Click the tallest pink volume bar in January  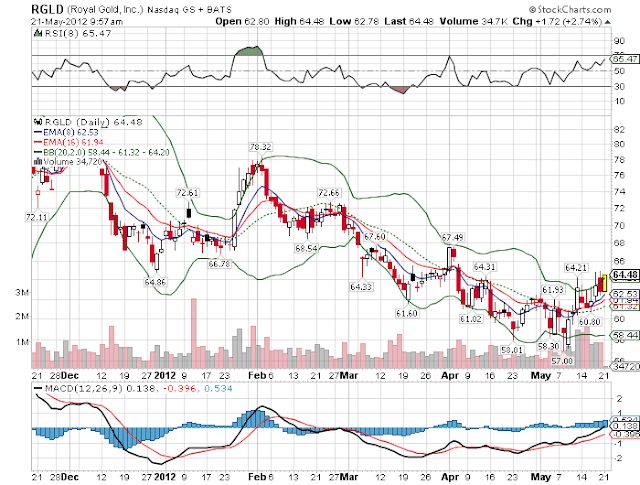click(x=193, y=333)
